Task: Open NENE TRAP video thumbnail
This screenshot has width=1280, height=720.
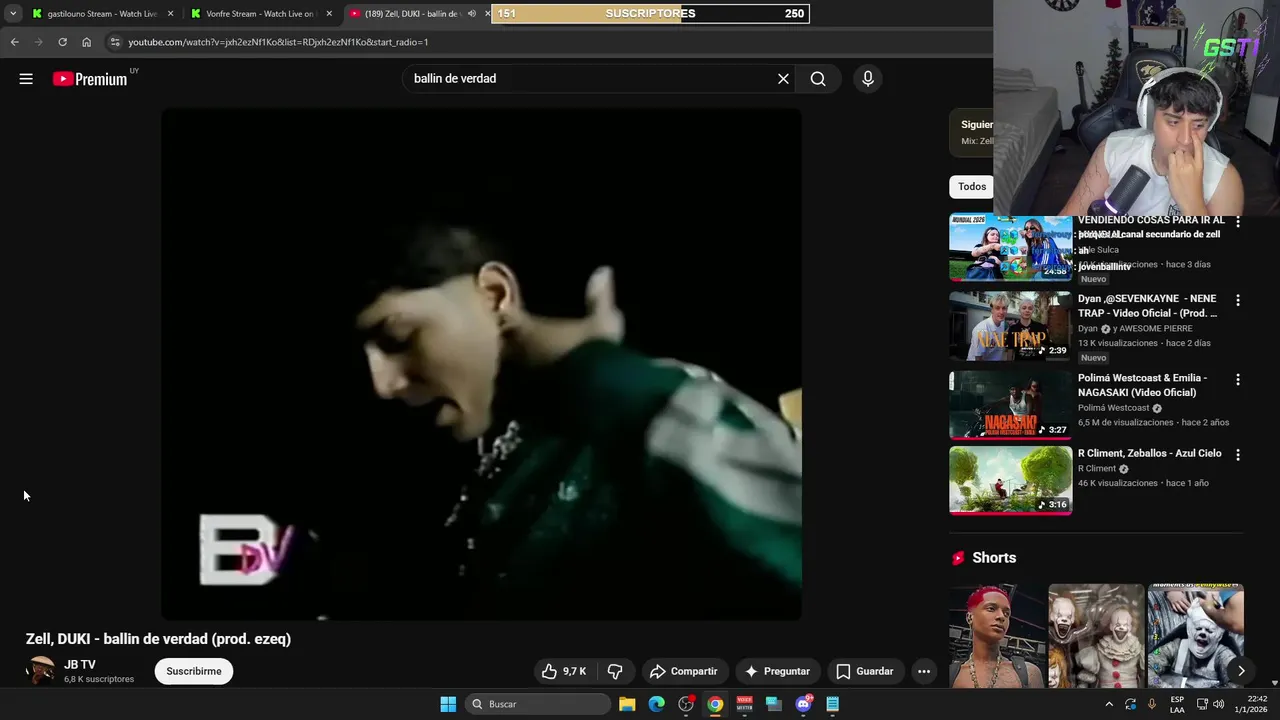Action: click(1010, 326)
